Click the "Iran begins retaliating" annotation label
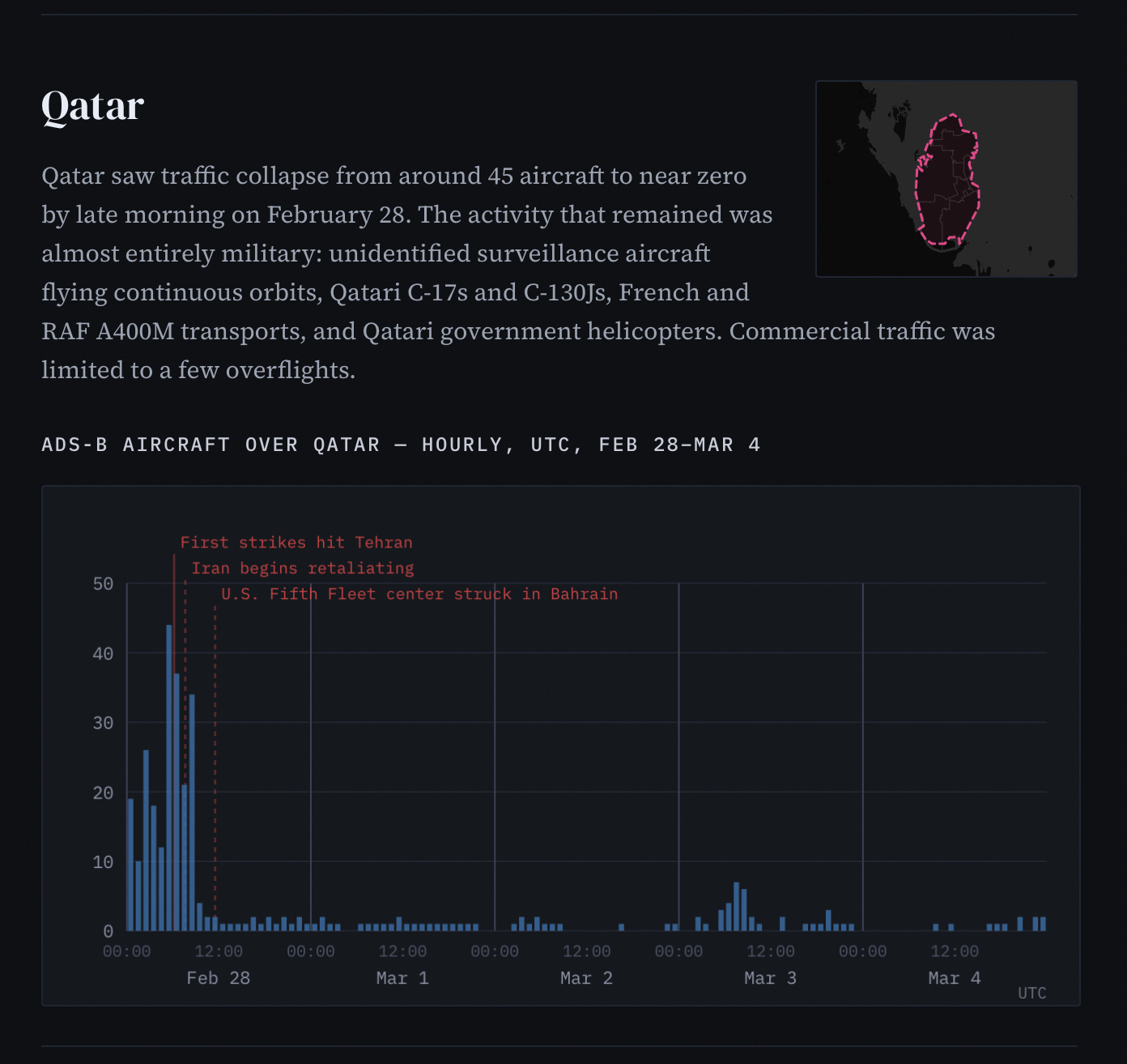This screenshot has height=1064, width=1127. pos(303,568)
